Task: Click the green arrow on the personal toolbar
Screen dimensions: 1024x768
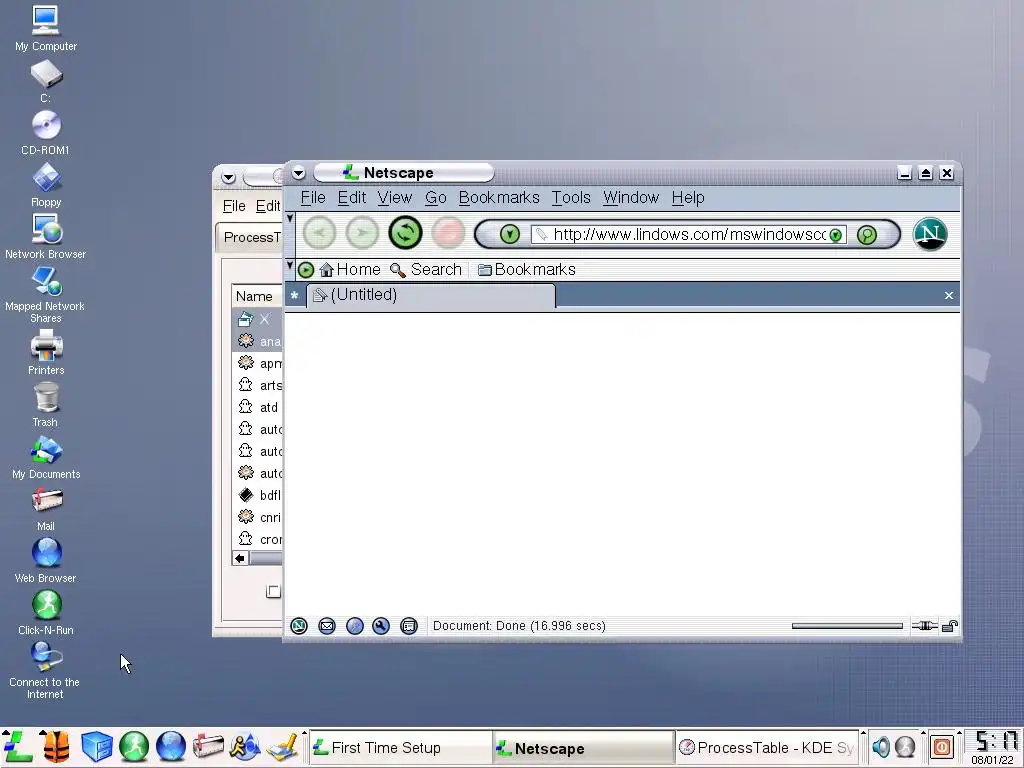Action: click(x=306, y=270)
